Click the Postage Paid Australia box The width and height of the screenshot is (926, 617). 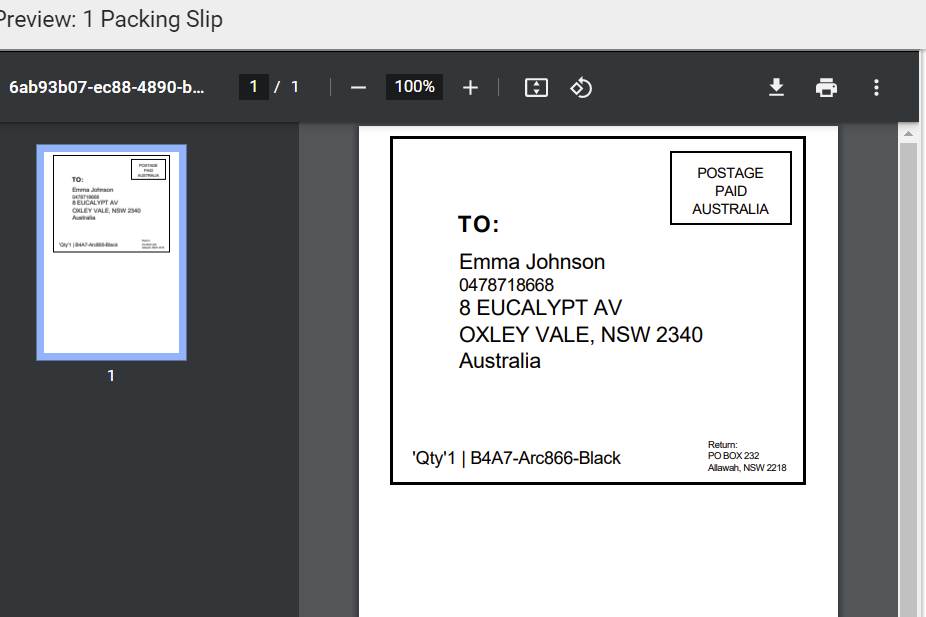730,190
